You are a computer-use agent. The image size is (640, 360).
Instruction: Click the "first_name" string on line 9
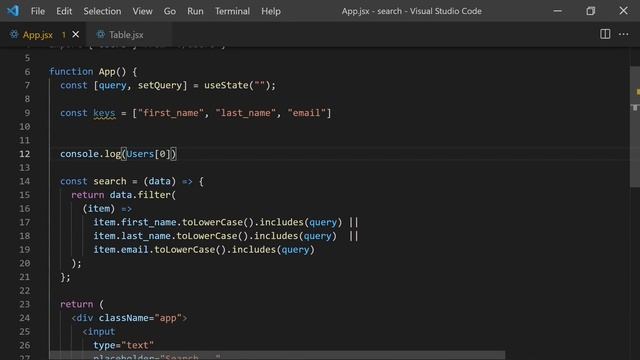point(171,113)
